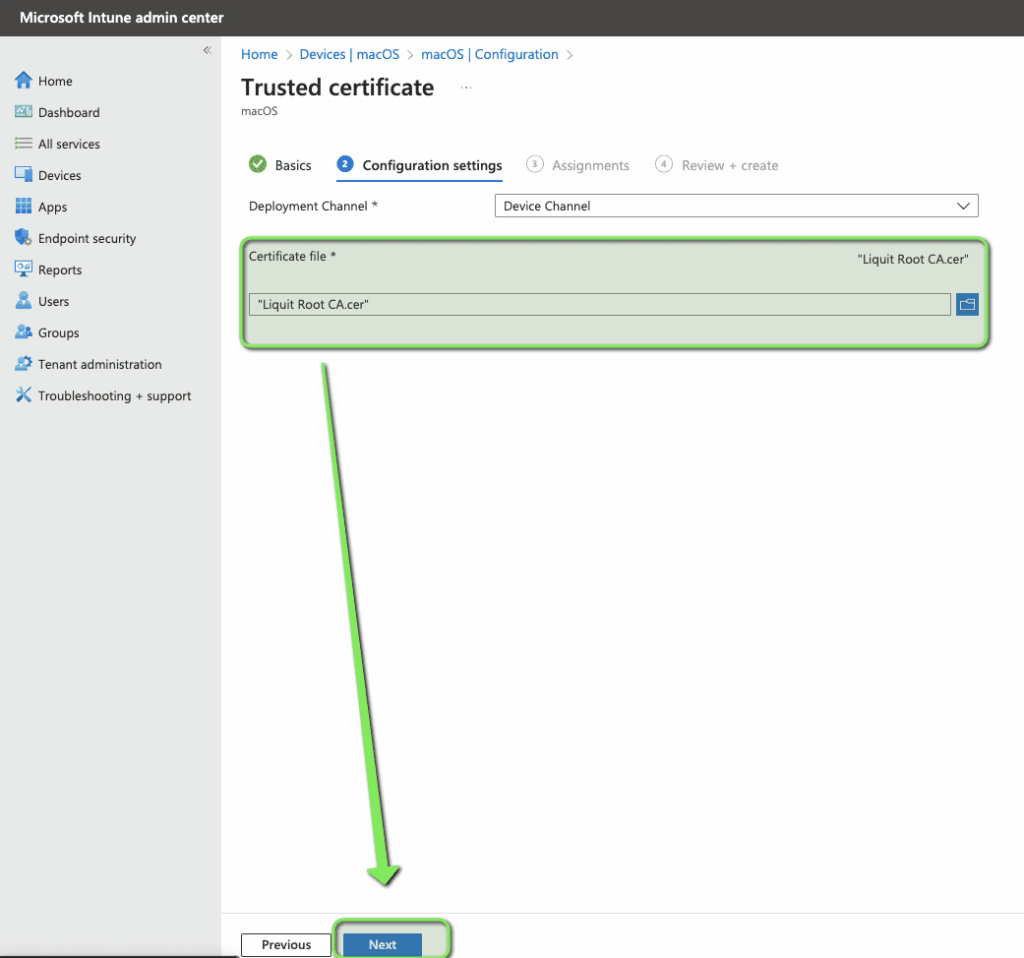
Task: Browse for certificate file folder icon
Action: [966, 305]
